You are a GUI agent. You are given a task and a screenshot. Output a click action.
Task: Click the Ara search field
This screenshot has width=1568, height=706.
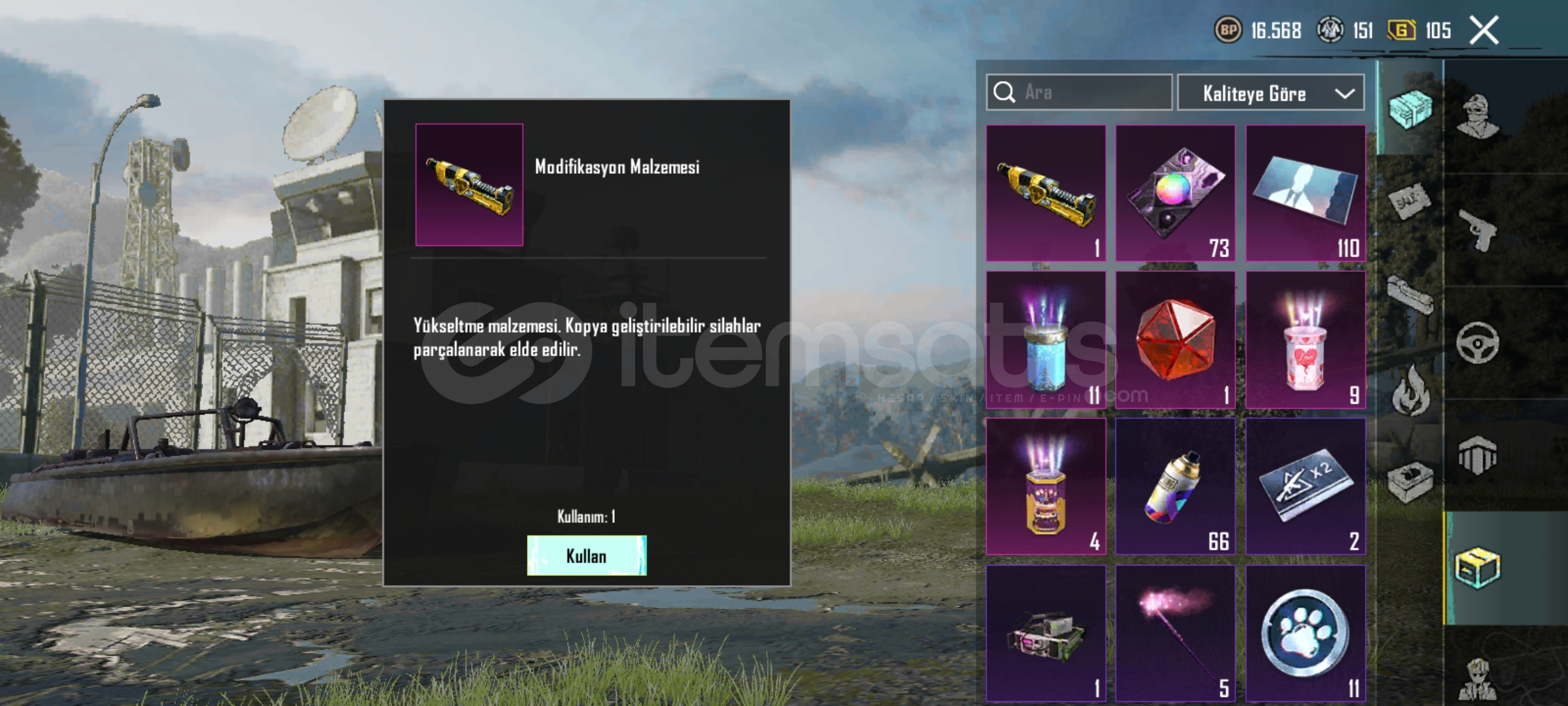click(x=1079, y=92)
